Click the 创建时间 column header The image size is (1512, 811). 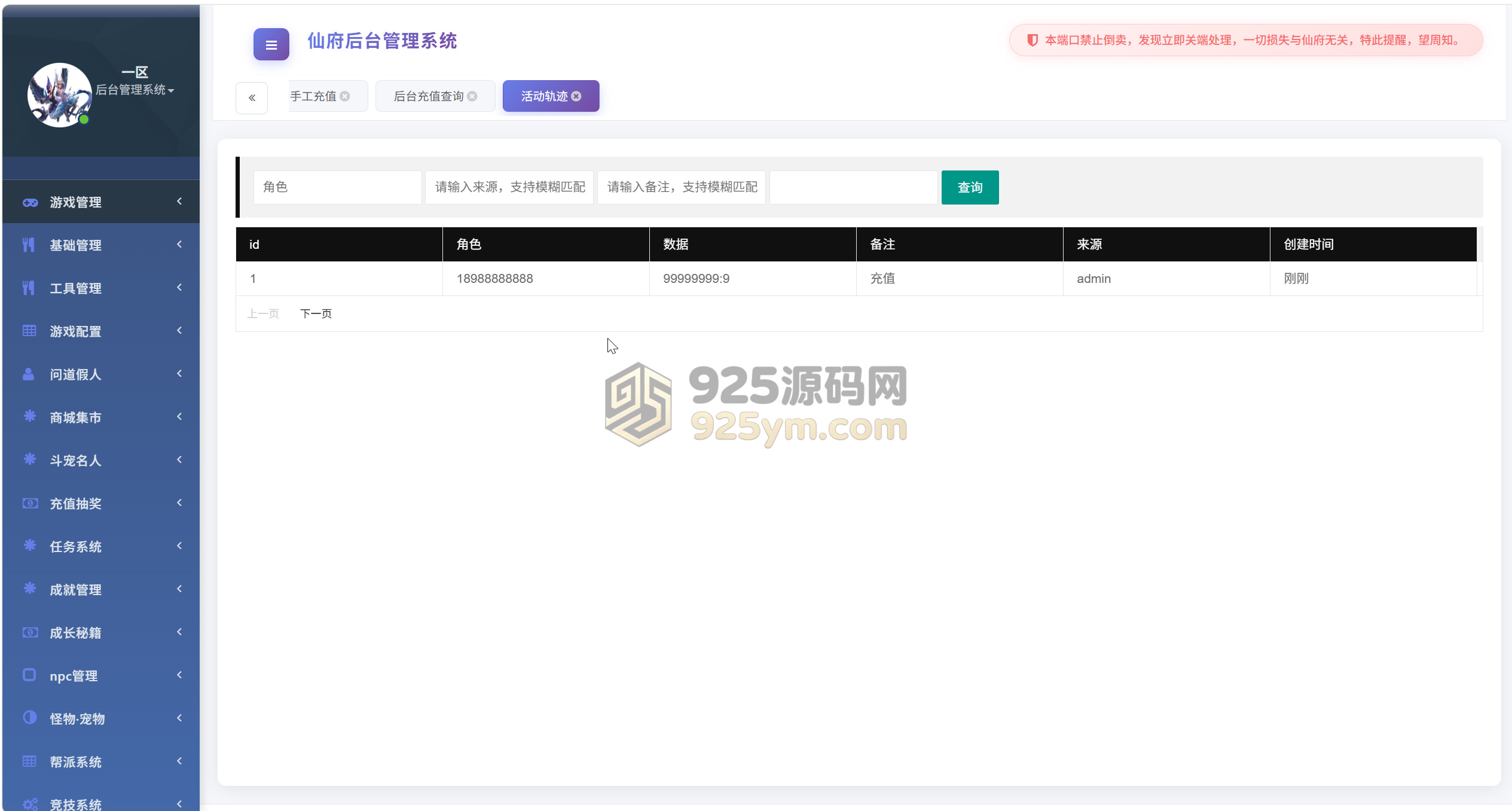coord(1373,244)
